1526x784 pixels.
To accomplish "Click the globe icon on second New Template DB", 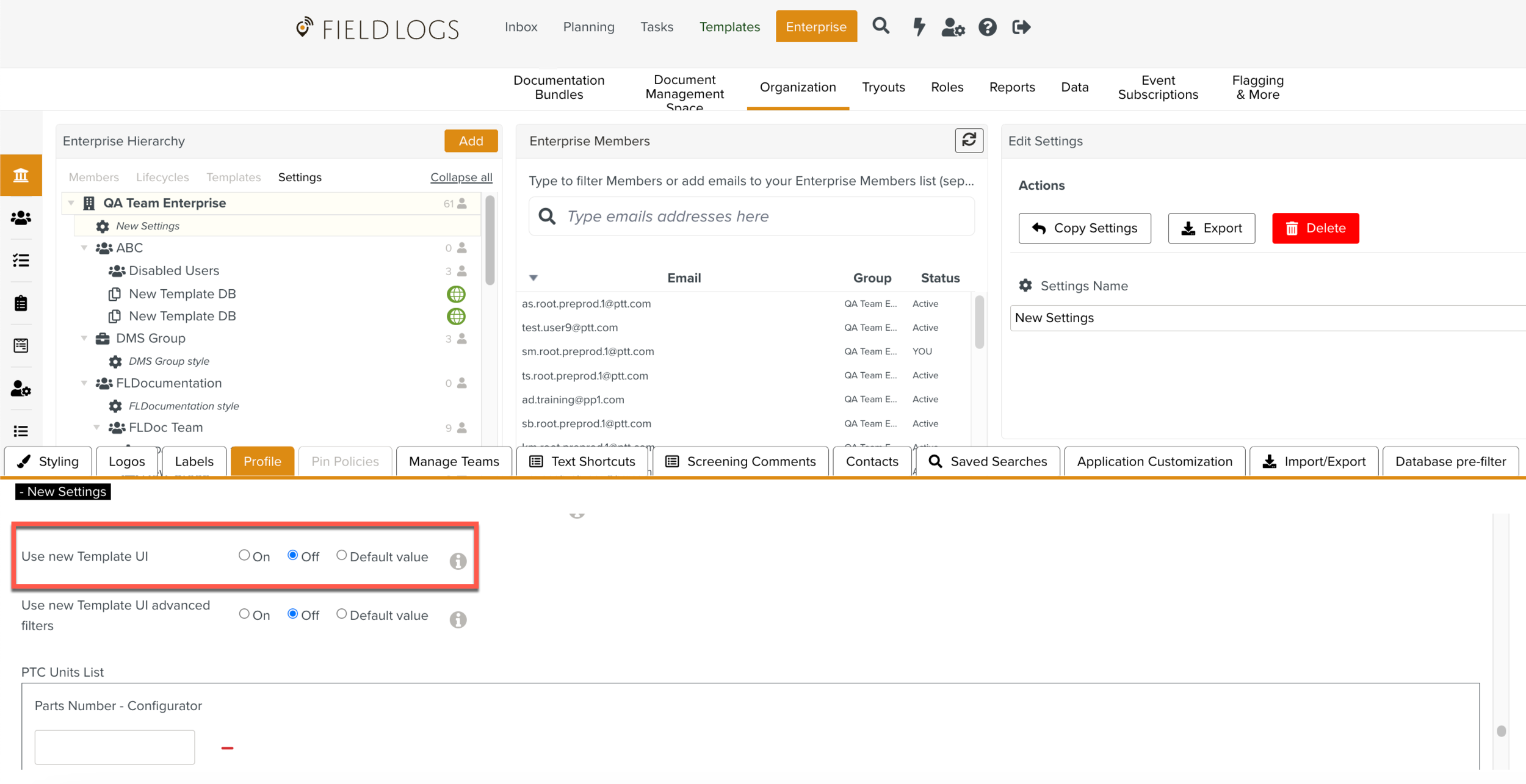I will [456, 316].
